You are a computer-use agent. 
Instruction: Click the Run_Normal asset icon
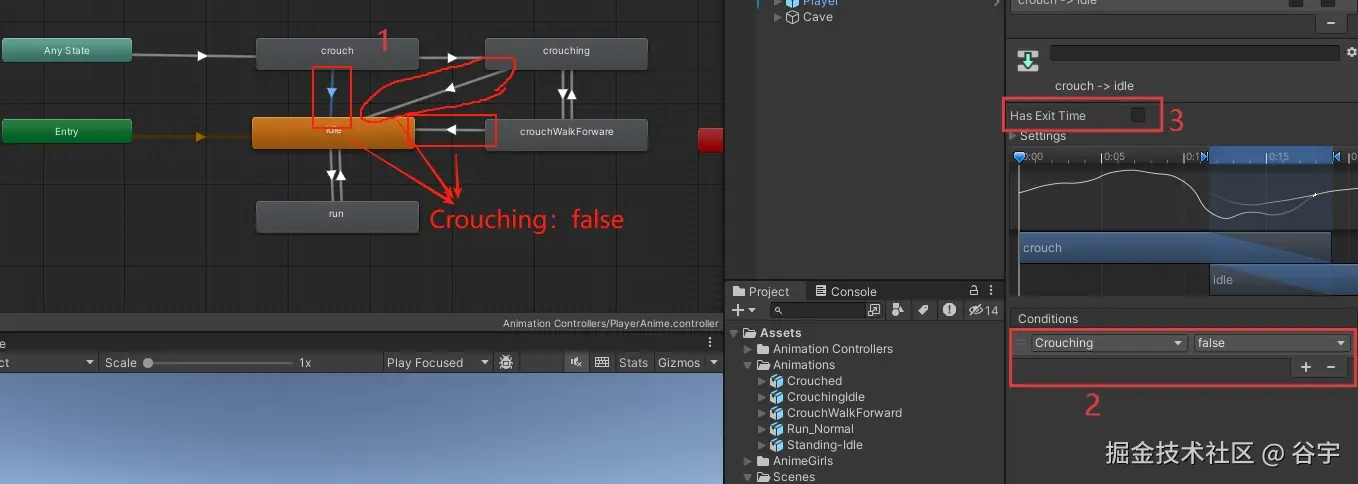pos(777,429)
